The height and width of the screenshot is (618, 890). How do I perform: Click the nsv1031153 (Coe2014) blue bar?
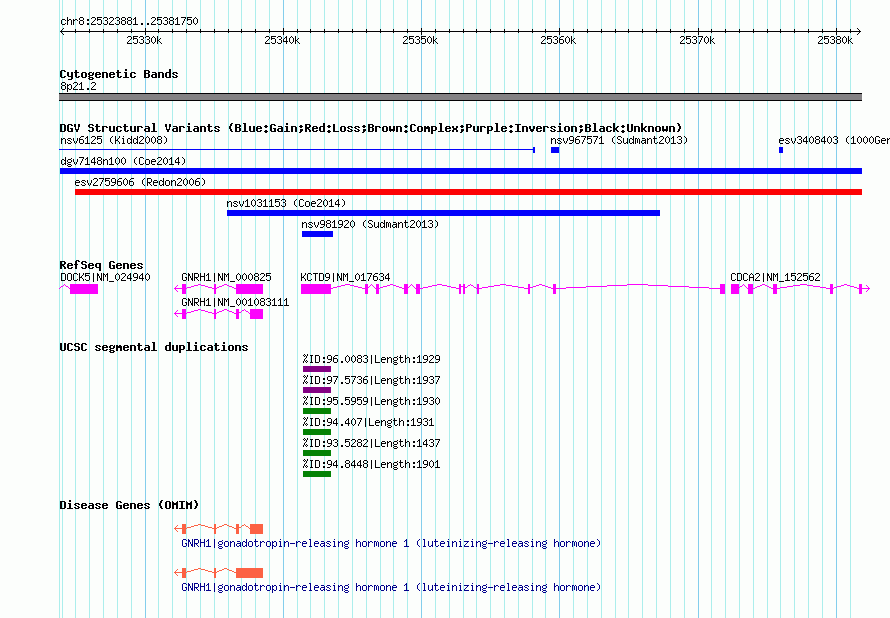point(443,213)
